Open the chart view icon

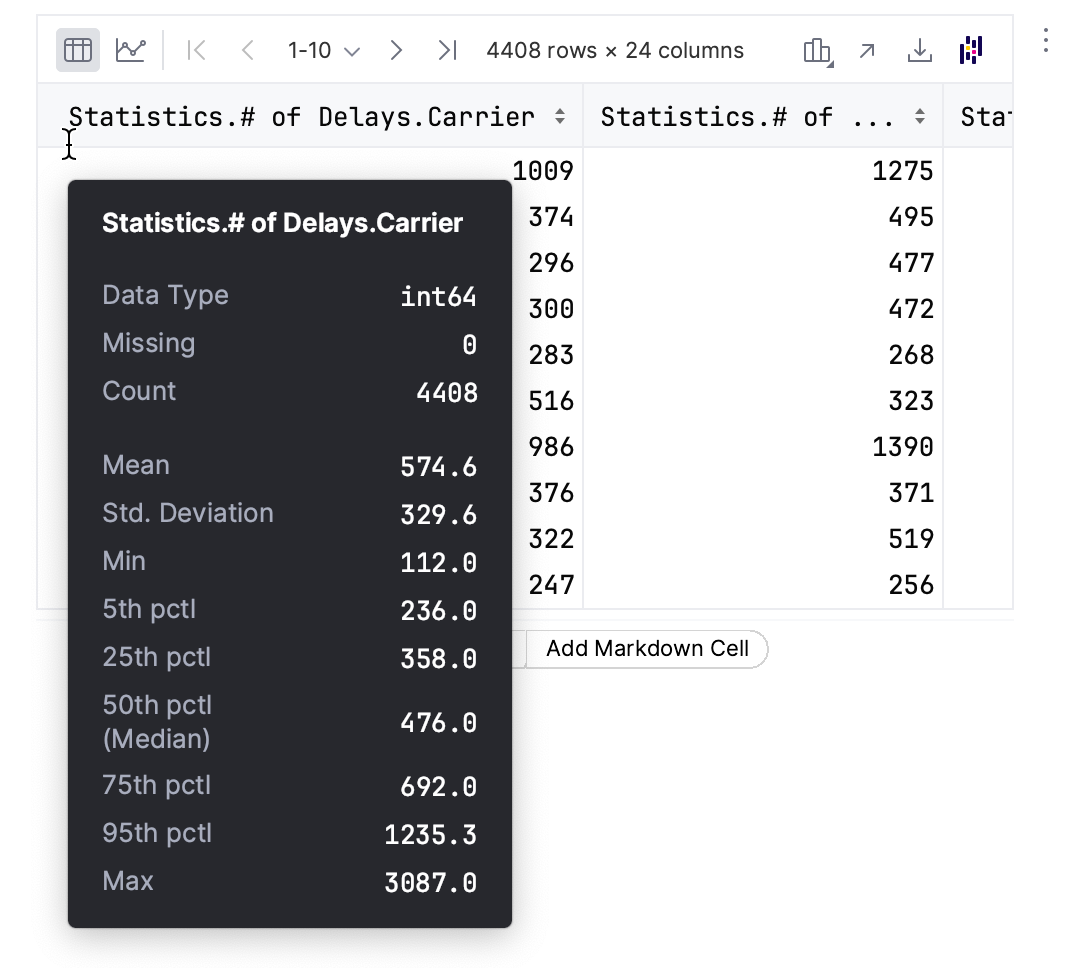pos(132,50)
